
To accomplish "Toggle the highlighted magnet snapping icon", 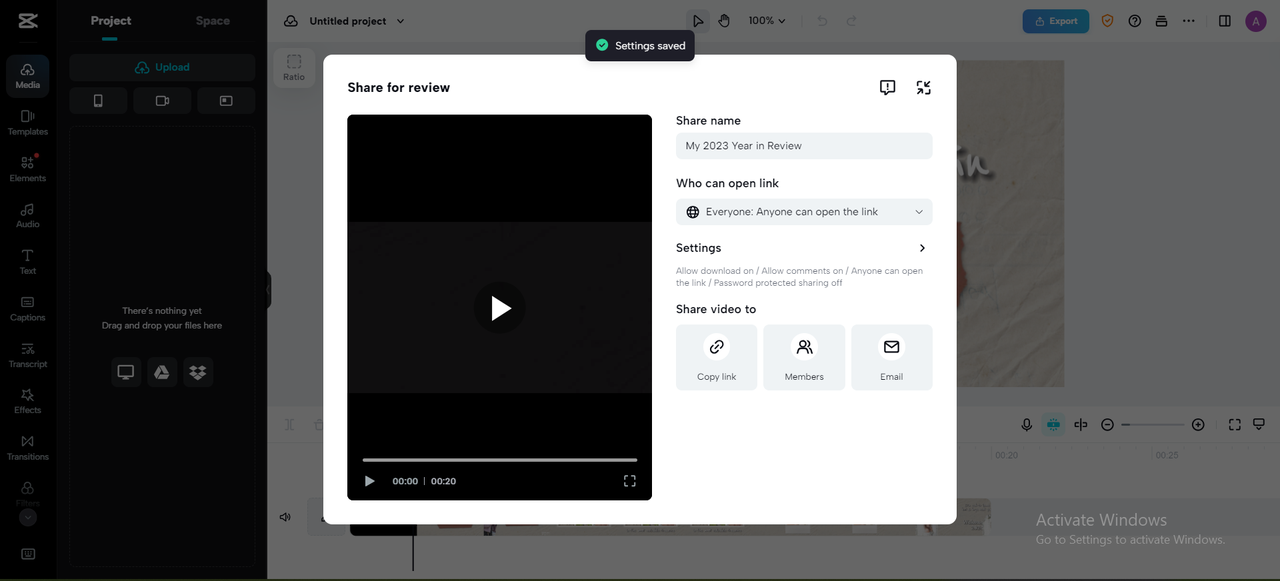I will [x=1053, y=425].
